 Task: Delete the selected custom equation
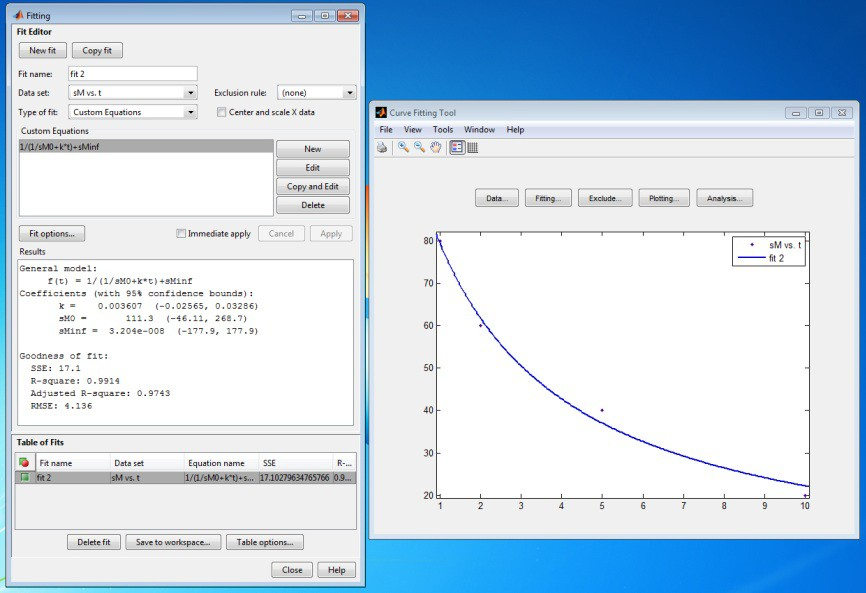click(313, 205)
